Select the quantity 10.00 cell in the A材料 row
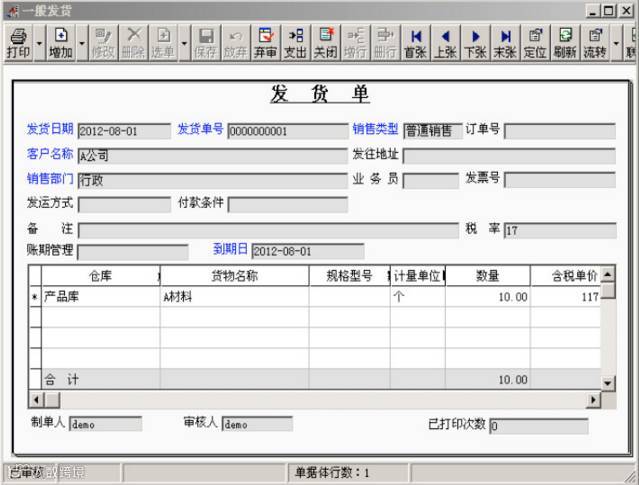 coord(488,297)
